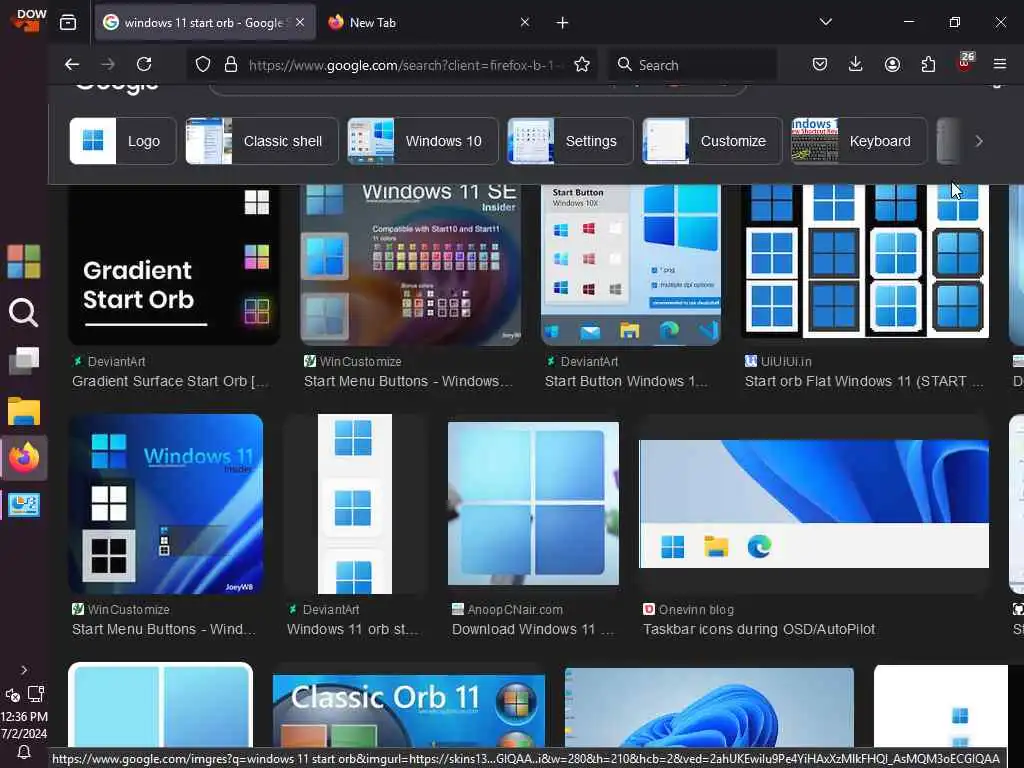
Task: Open the Firefox hamburger menu
Action: pos(1000,64)
